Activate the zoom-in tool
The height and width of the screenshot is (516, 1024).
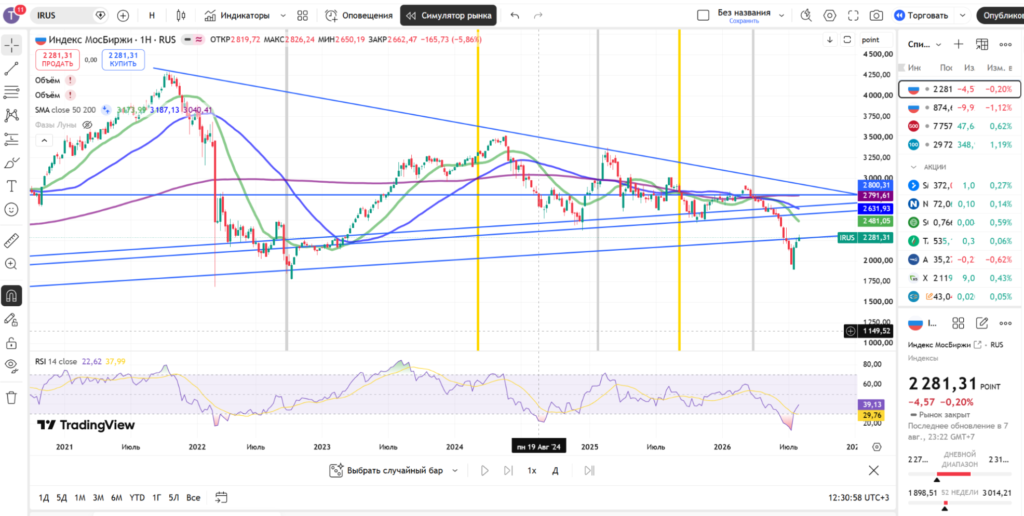12,264
